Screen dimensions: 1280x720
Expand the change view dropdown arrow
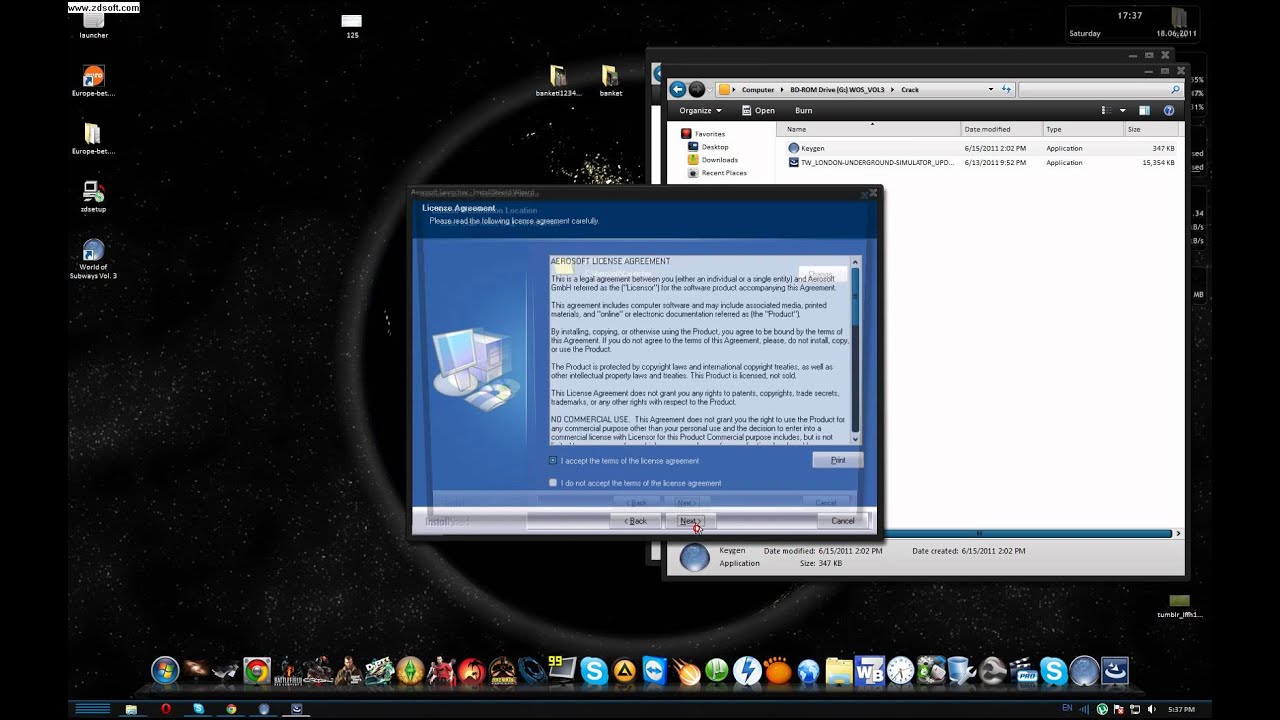point(1123,110)
